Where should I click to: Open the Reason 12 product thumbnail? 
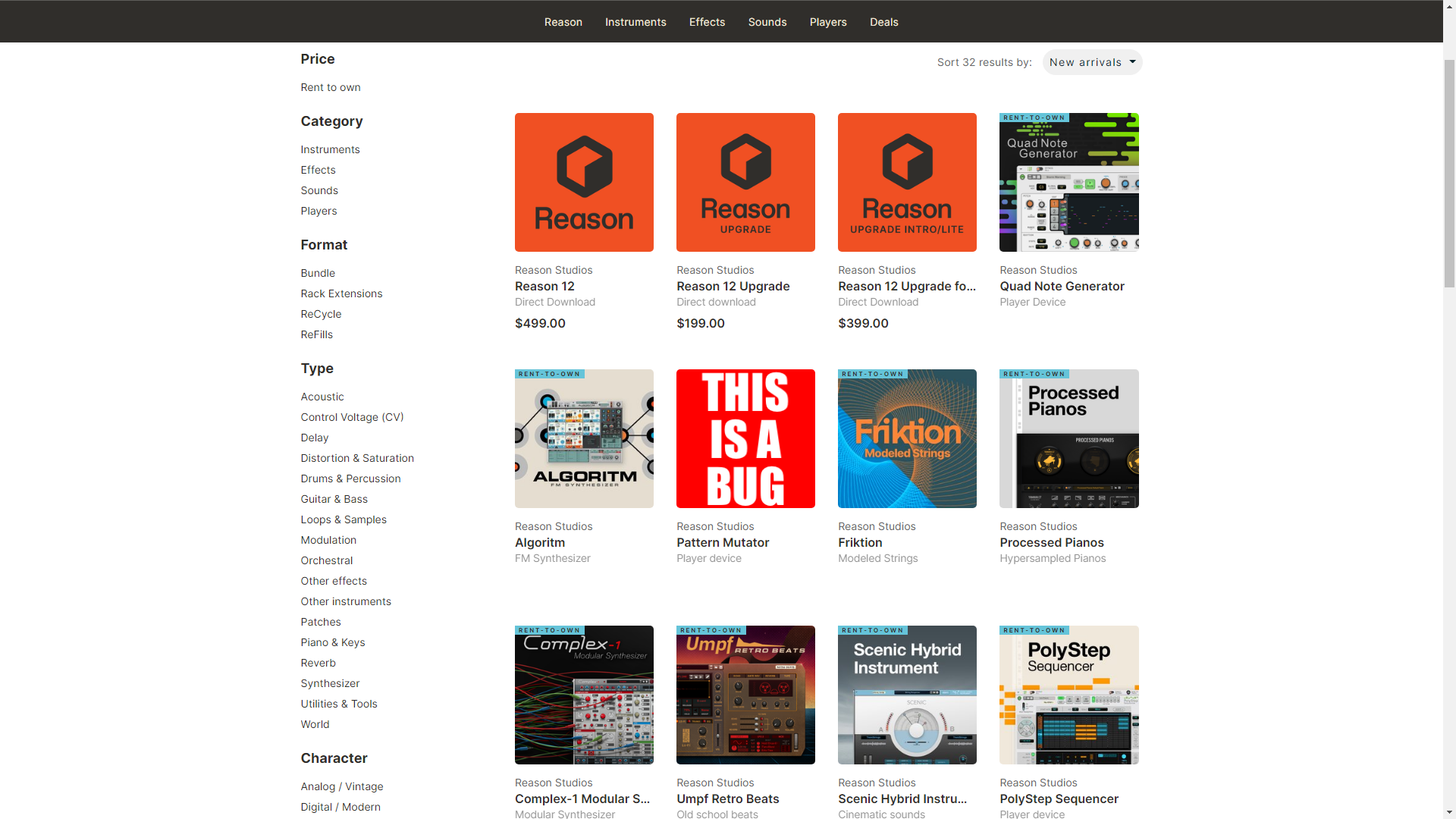coord(584,182)
